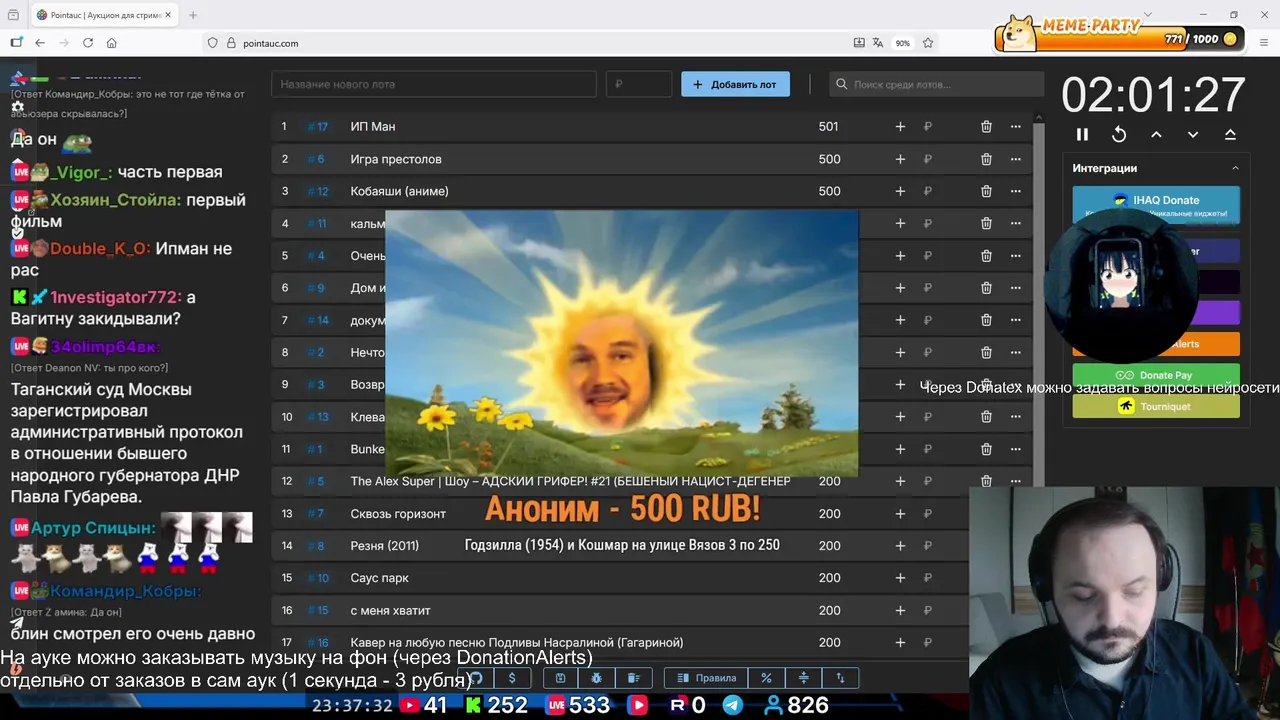Open the settings gear in chat overlay
The width and height of the screenshot is (1280, 720).
coord(17,106)
